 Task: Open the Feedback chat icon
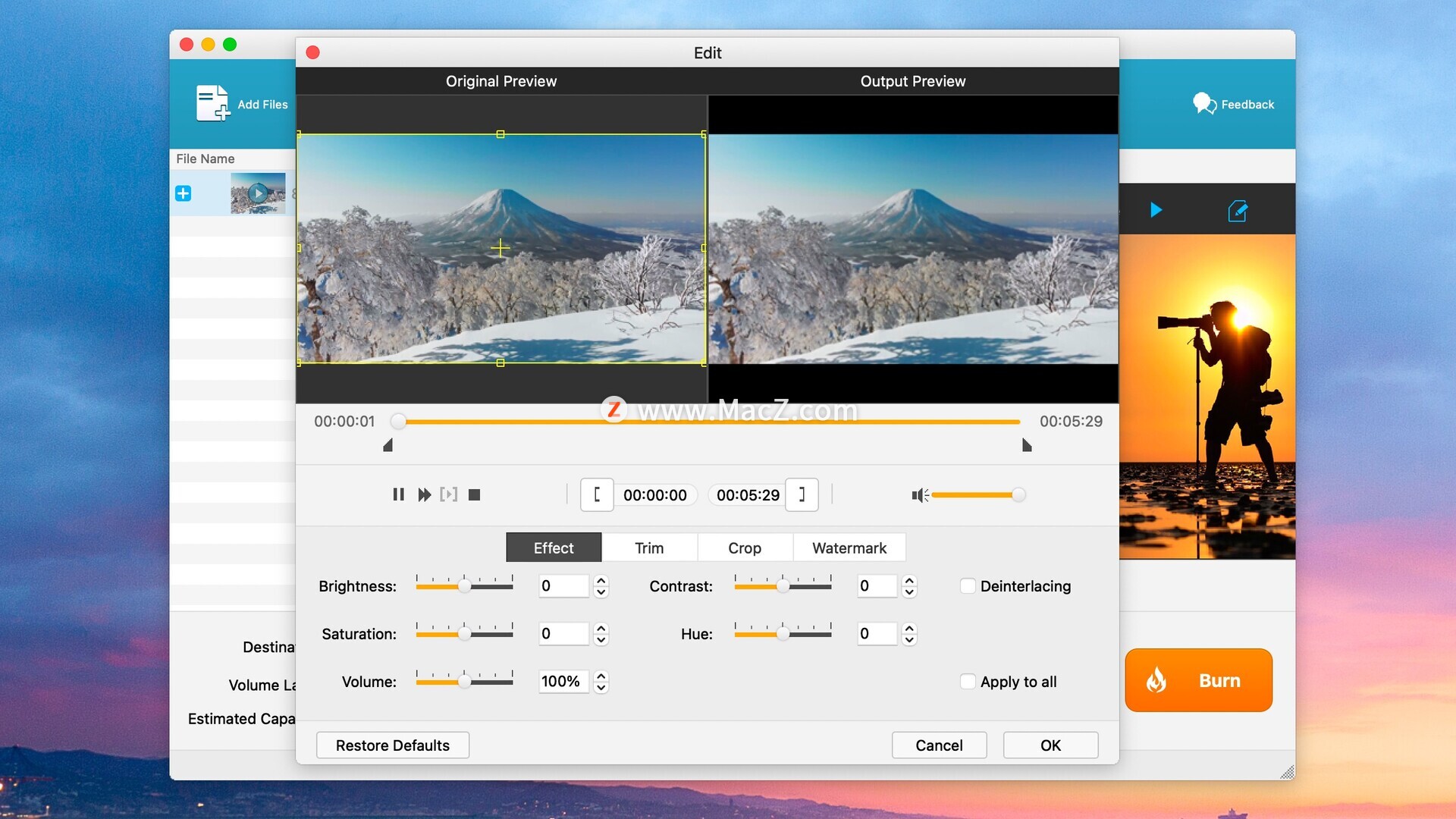[1204, 103]
